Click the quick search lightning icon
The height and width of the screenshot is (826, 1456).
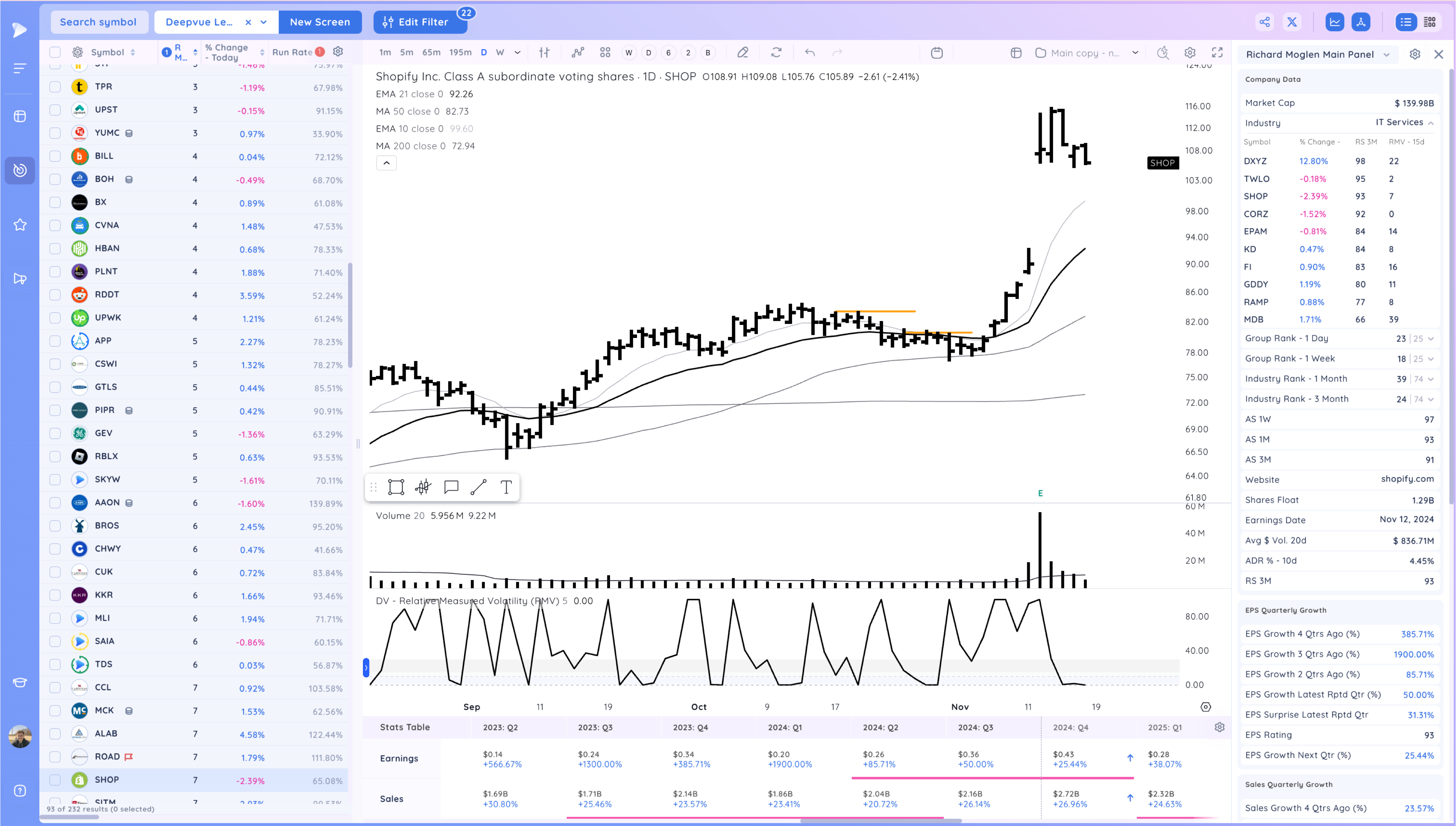[x=1163, y=53]
